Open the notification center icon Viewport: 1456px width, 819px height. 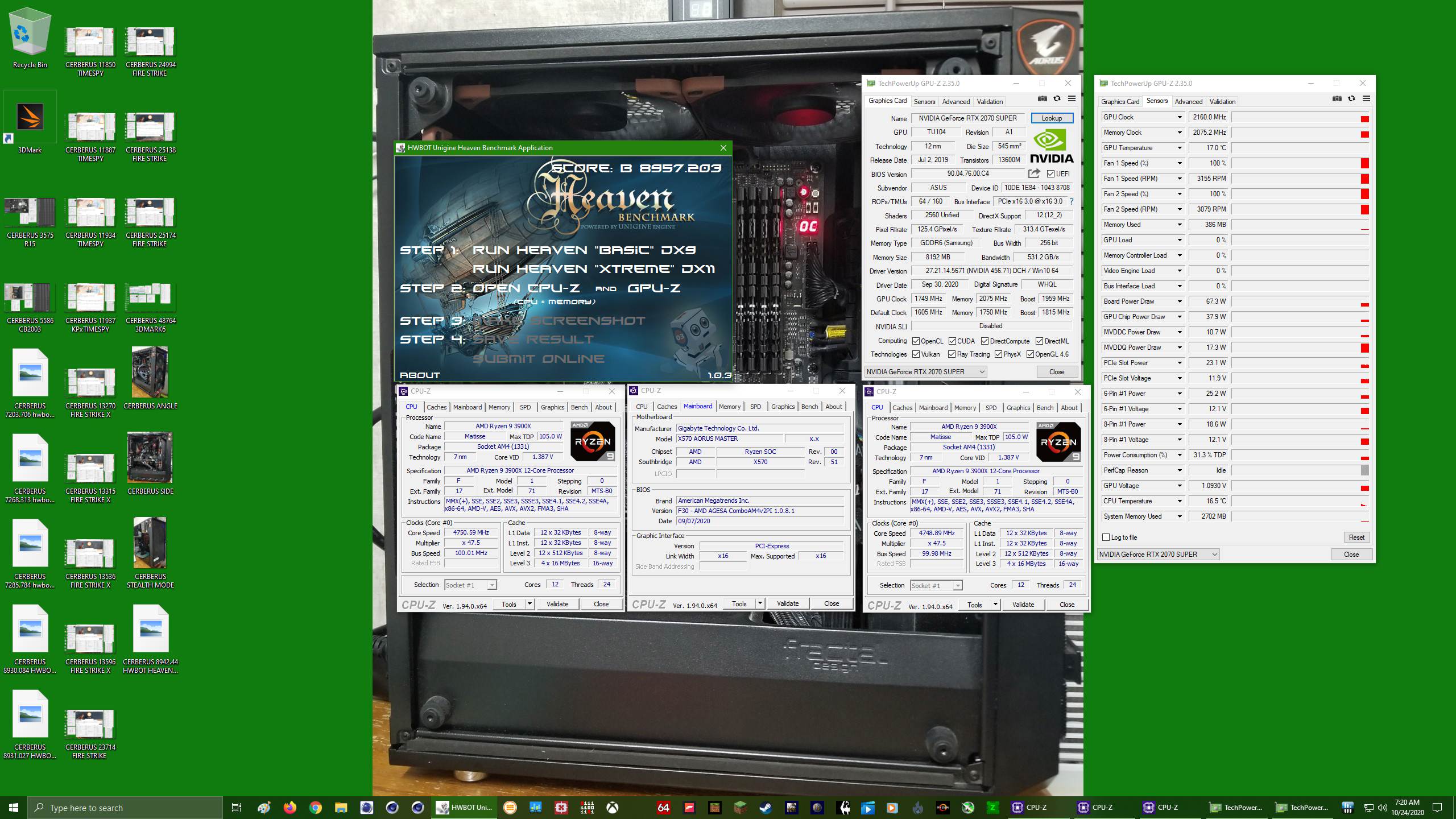tap(1437, 808)
